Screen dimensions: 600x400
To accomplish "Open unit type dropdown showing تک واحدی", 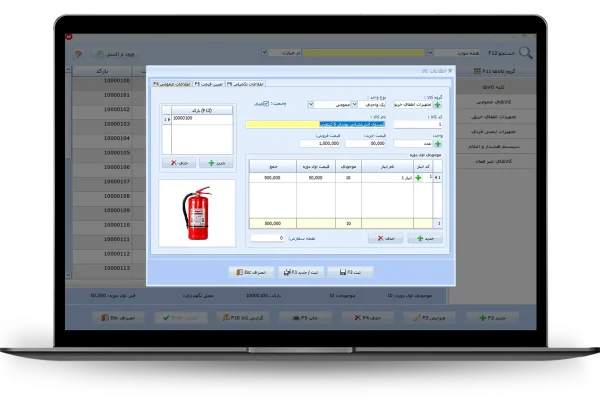I will (x=354, y=104).
